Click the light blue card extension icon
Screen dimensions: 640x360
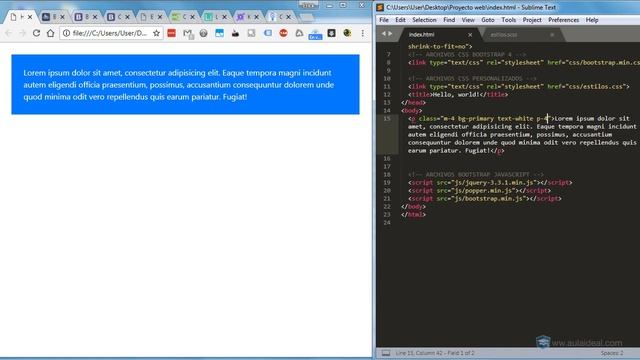(x=267, y=33)
